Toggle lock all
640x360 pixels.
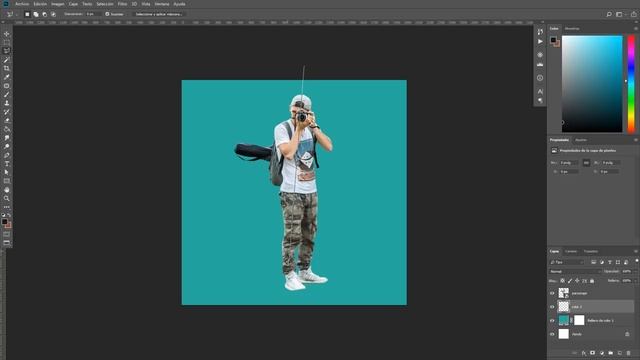pyautogui.click(x=592, y=281)
